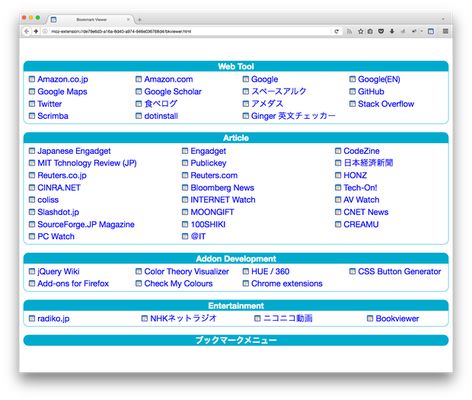Open the INTERNET Watch link
Viewport: 472px width, 400px height.
click(223, 200)
